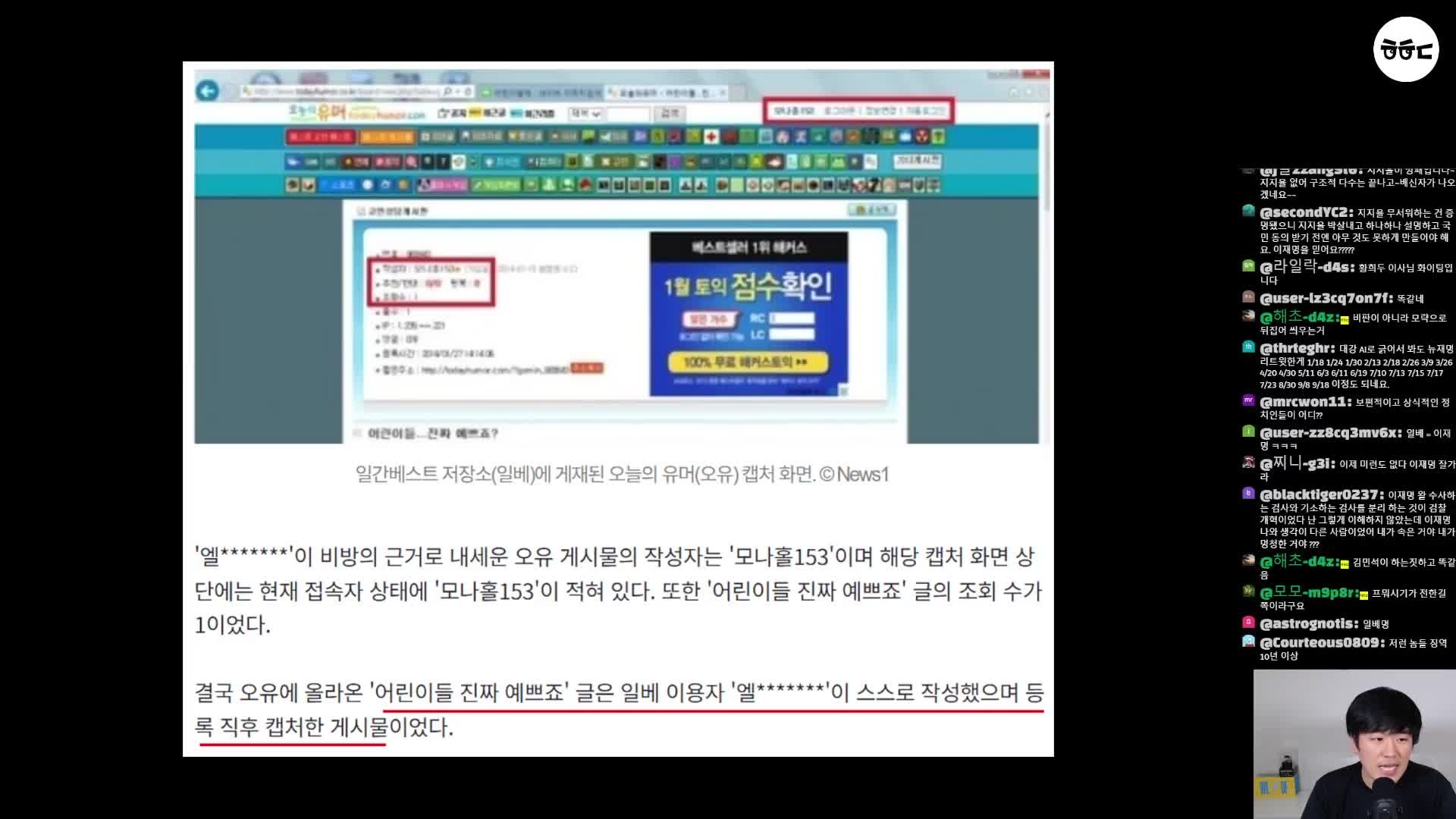Click the post title 어린이들...진짜 예쁘죠?
1456x819 pixels.
[x=432, y=434]
